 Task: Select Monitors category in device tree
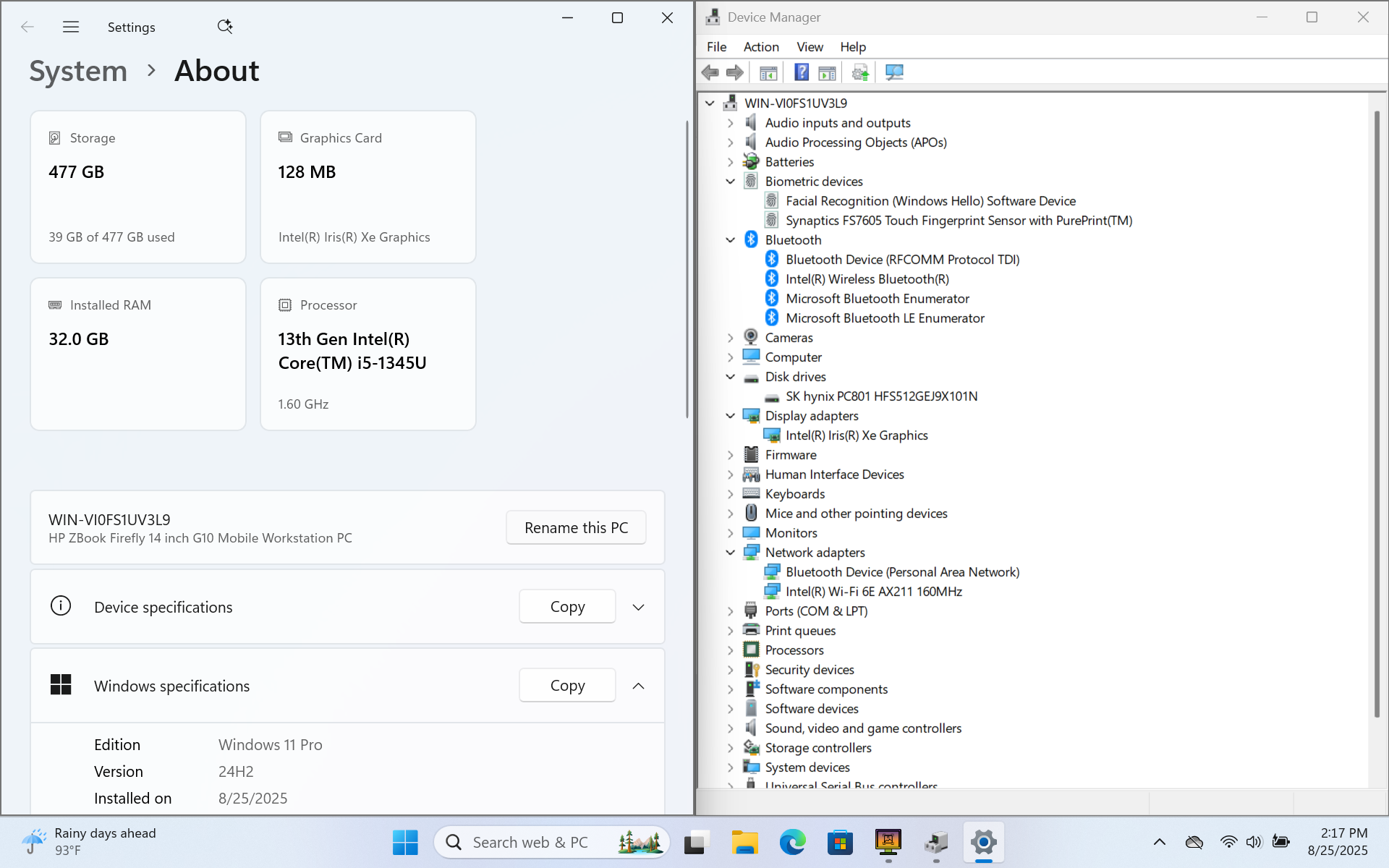[x=791, y=533]
